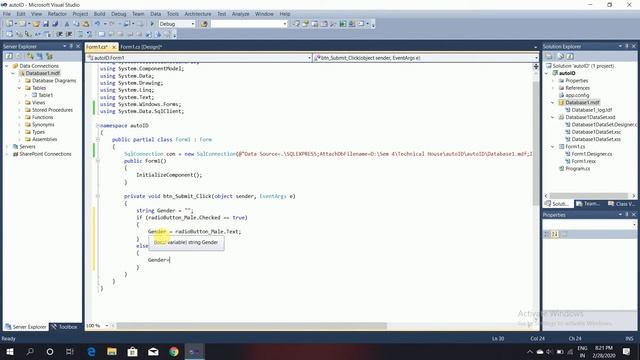
Task: Open the Debug configuration dropdown
Action: tap(193, 24)
